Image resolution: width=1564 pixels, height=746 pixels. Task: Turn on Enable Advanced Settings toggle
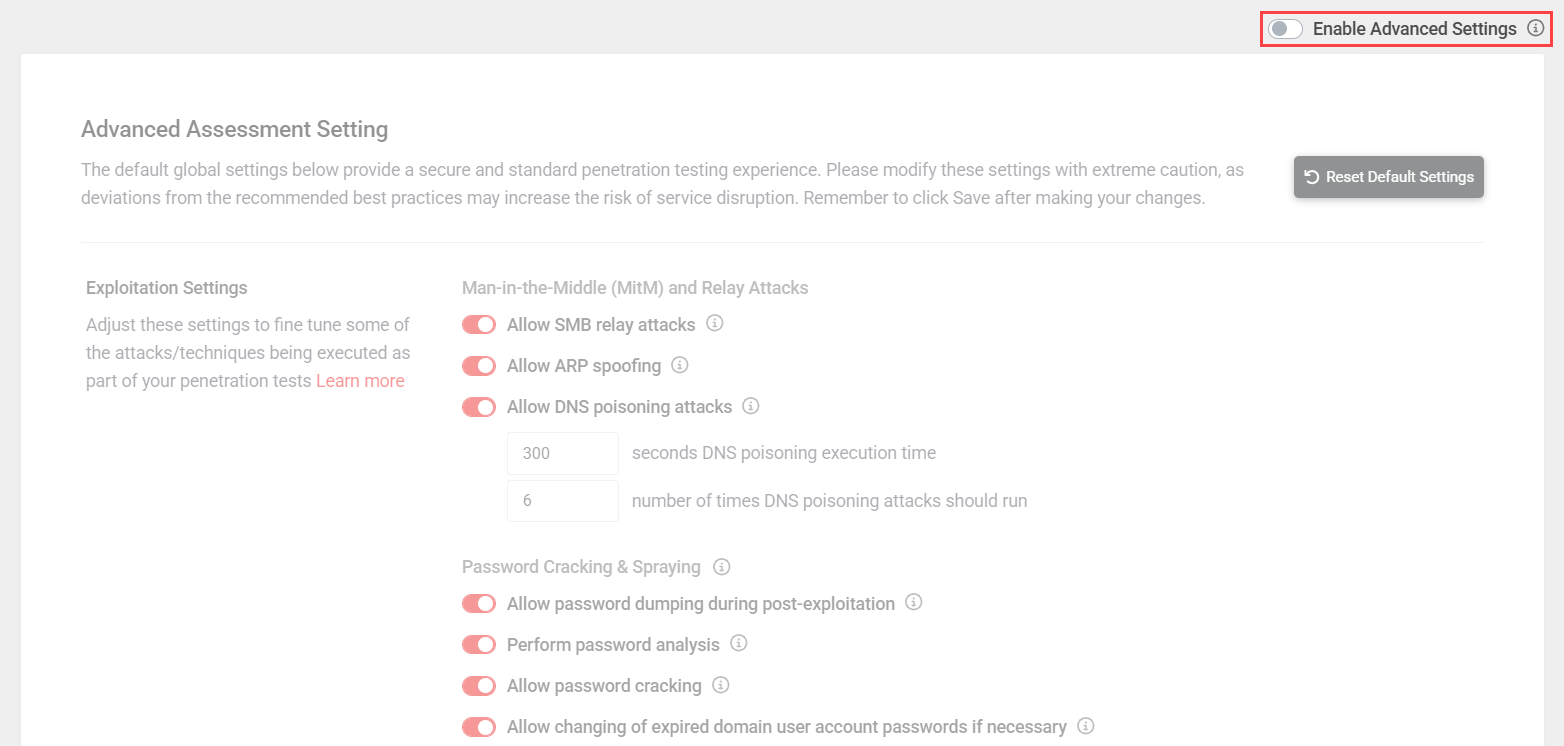pos(1285,29)
